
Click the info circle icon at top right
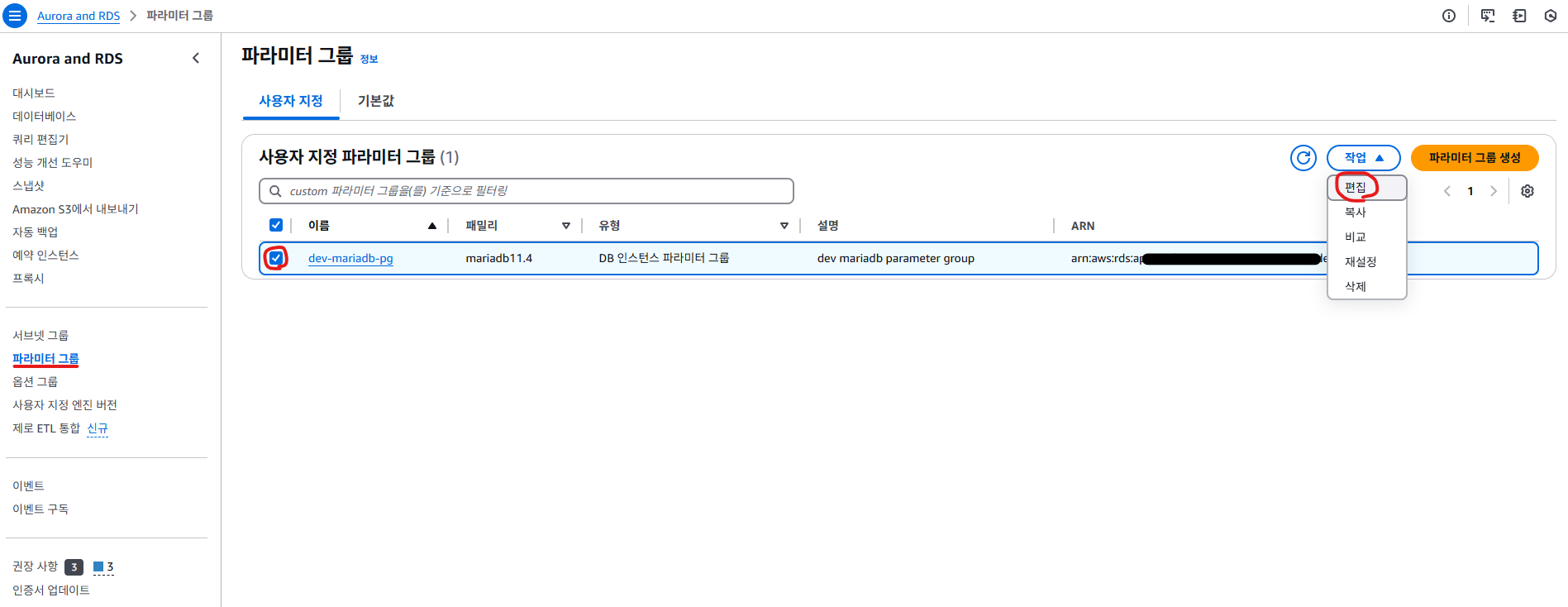tap(1449, 16)
